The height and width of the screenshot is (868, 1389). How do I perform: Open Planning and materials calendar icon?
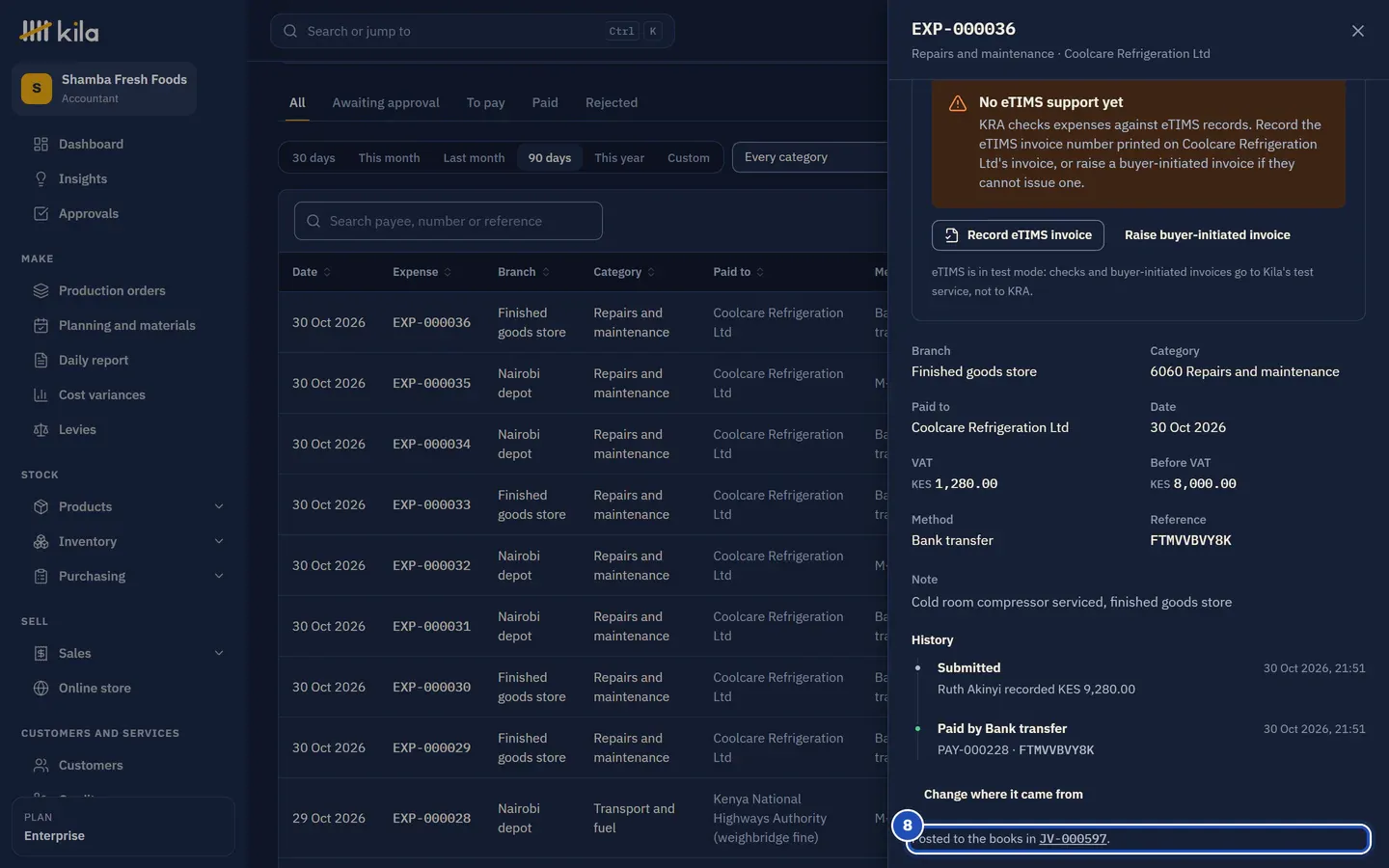[x=41, y=325]
